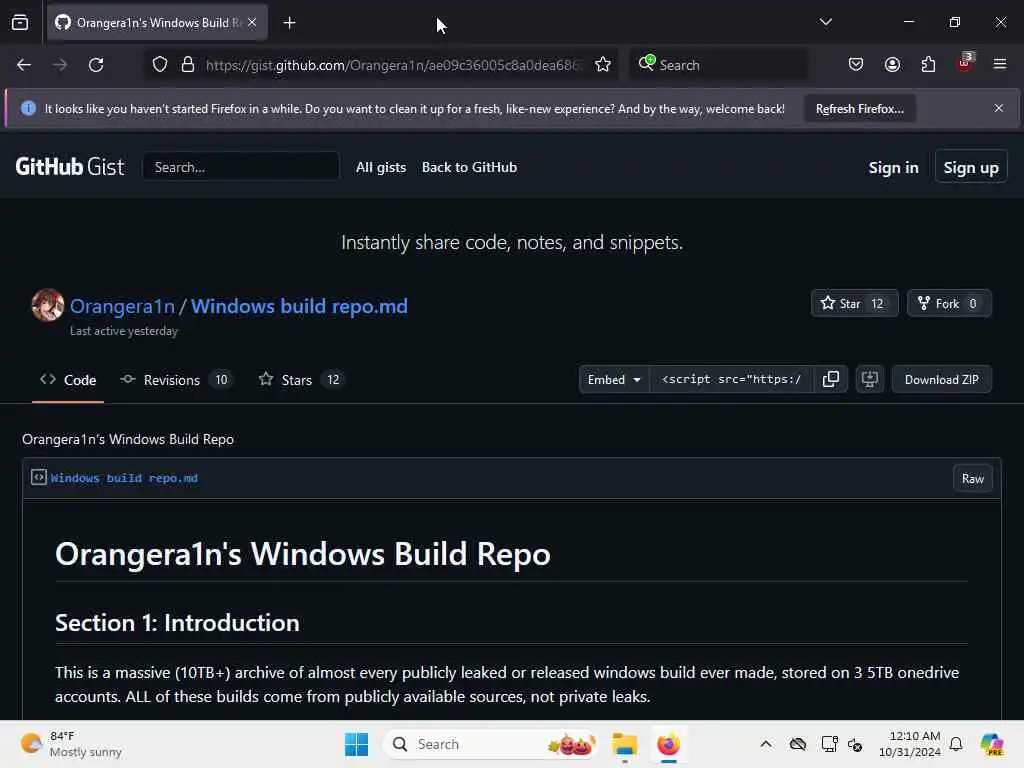1024x768 pixels.
Task: Open the weather widget showing 84°F
Action: point(71,744)
